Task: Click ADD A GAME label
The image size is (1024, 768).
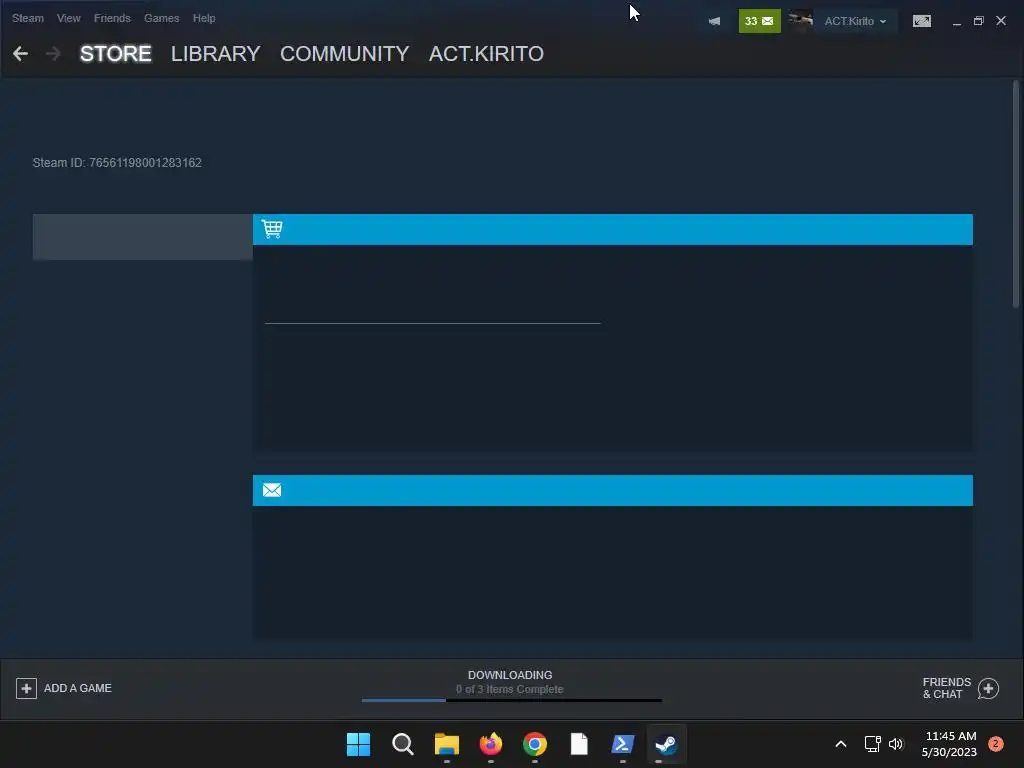Action: [x=78, y=688]
